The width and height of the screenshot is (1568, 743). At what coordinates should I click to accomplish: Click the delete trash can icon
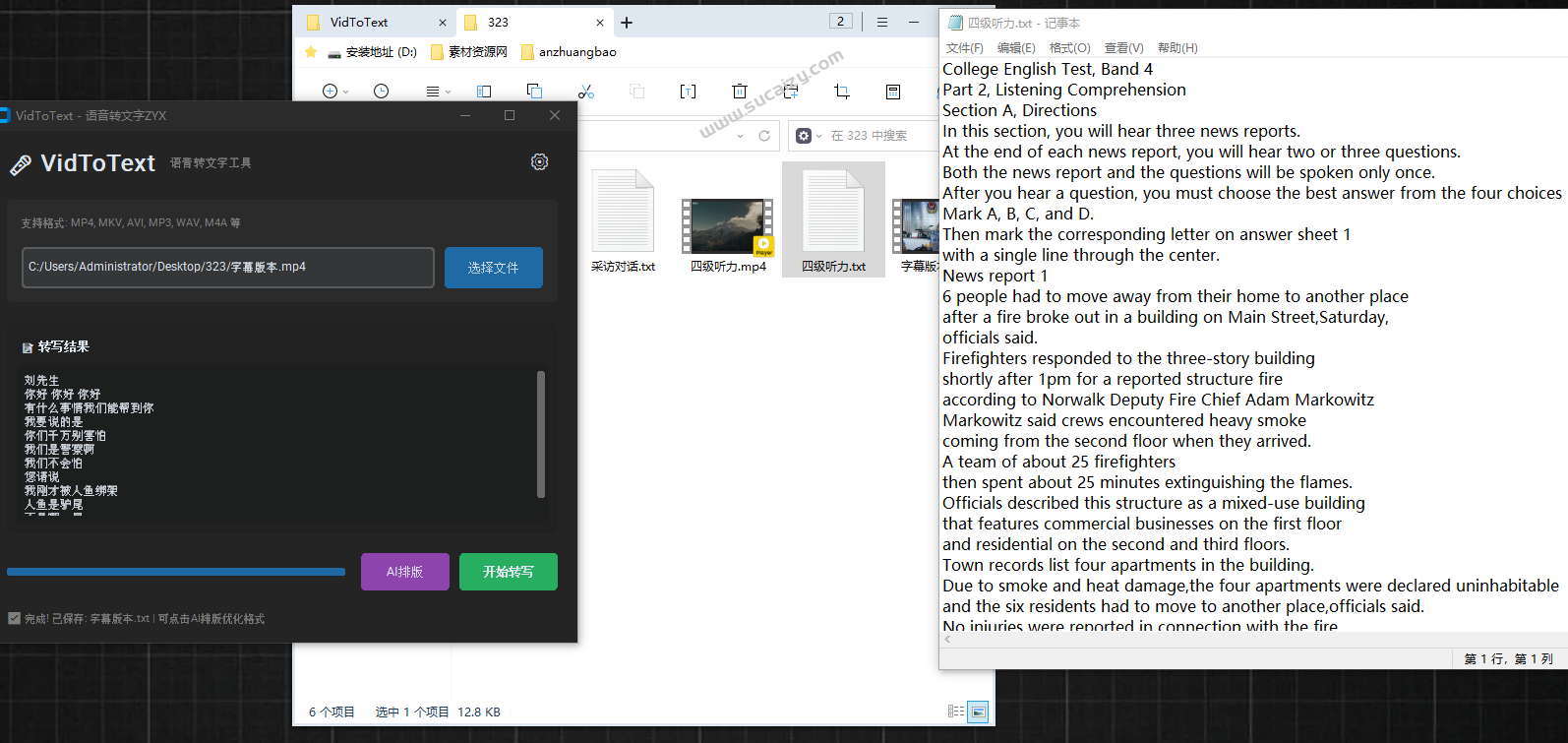(x=740, y=92)
